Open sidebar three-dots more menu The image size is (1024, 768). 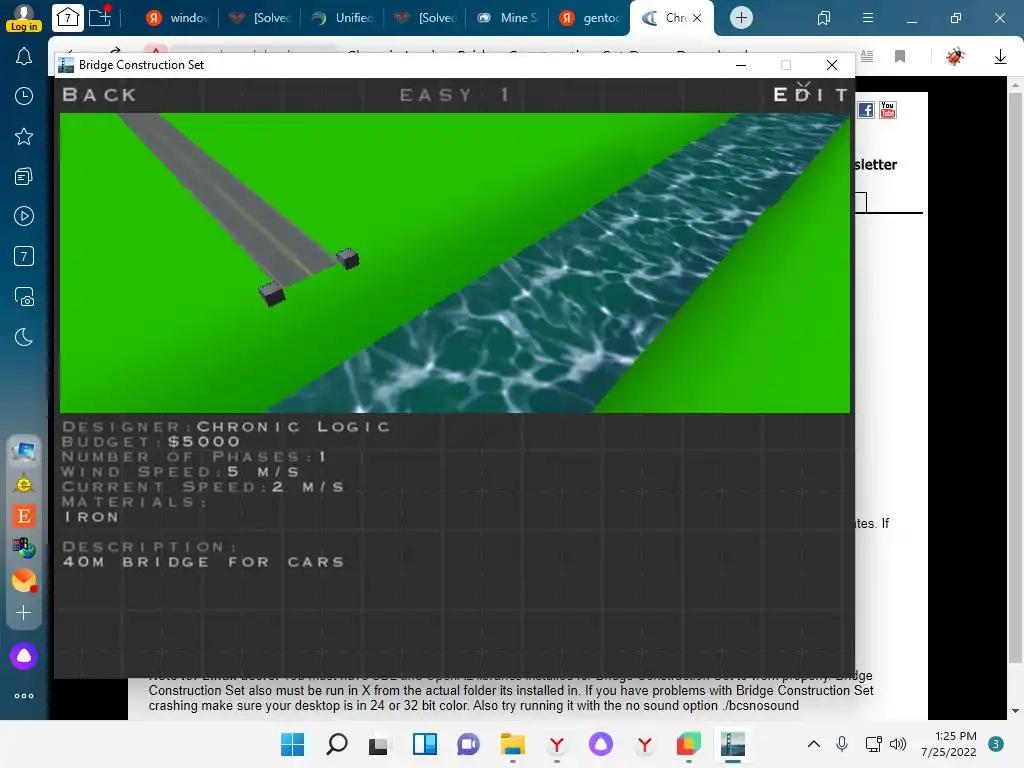point(24,696)
